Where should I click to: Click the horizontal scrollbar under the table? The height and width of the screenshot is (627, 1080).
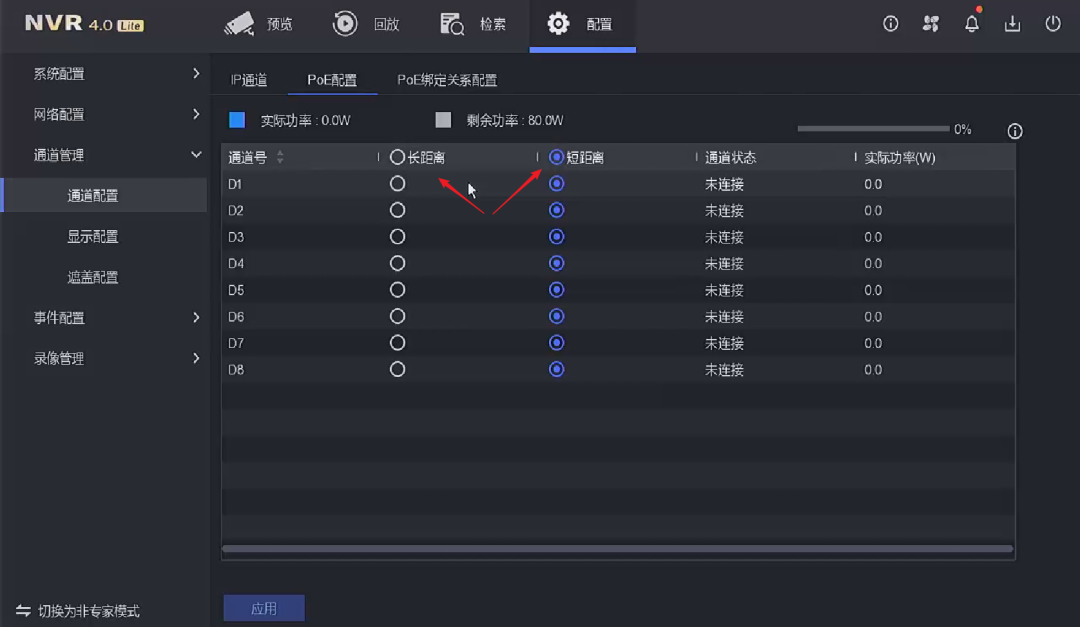tap(617, 549)
